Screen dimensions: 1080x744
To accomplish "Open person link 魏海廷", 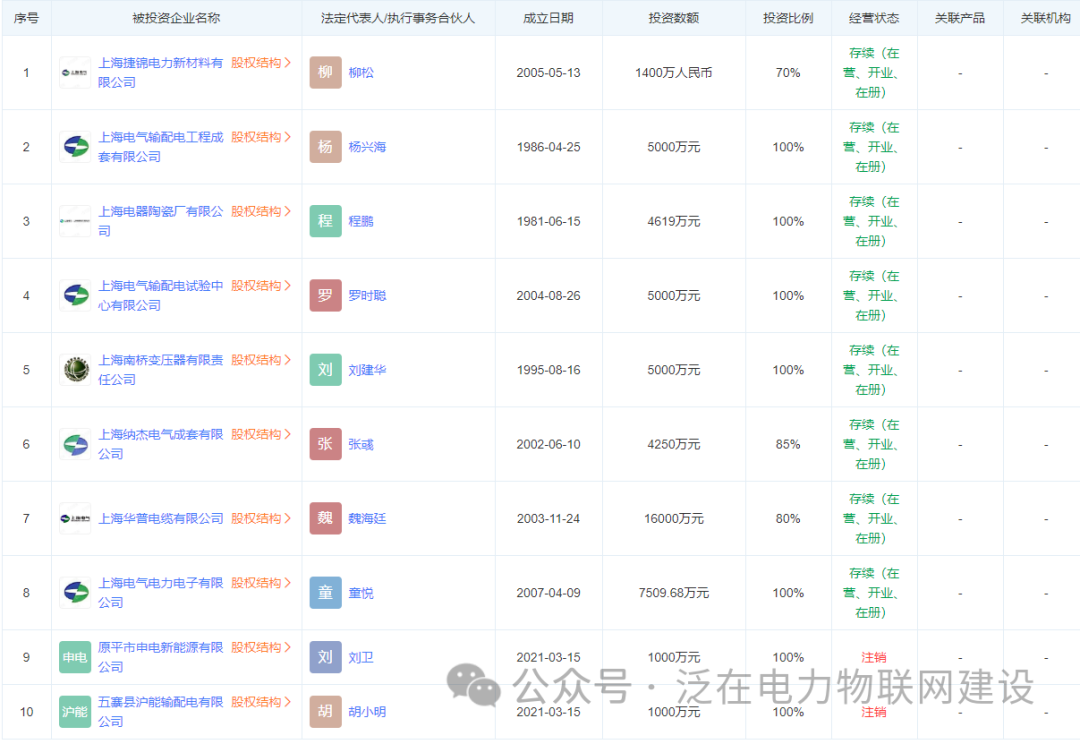I will click(x=367, y=519).
